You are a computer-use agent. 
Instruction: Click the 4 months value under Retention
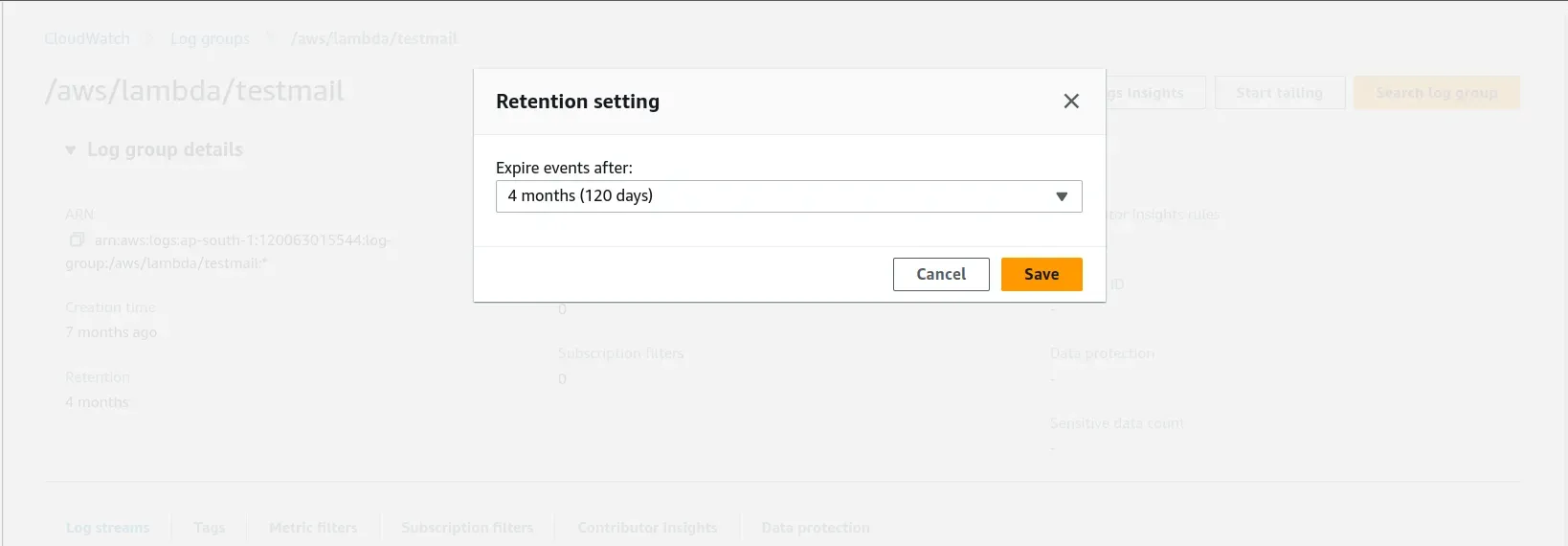(97, 403)
